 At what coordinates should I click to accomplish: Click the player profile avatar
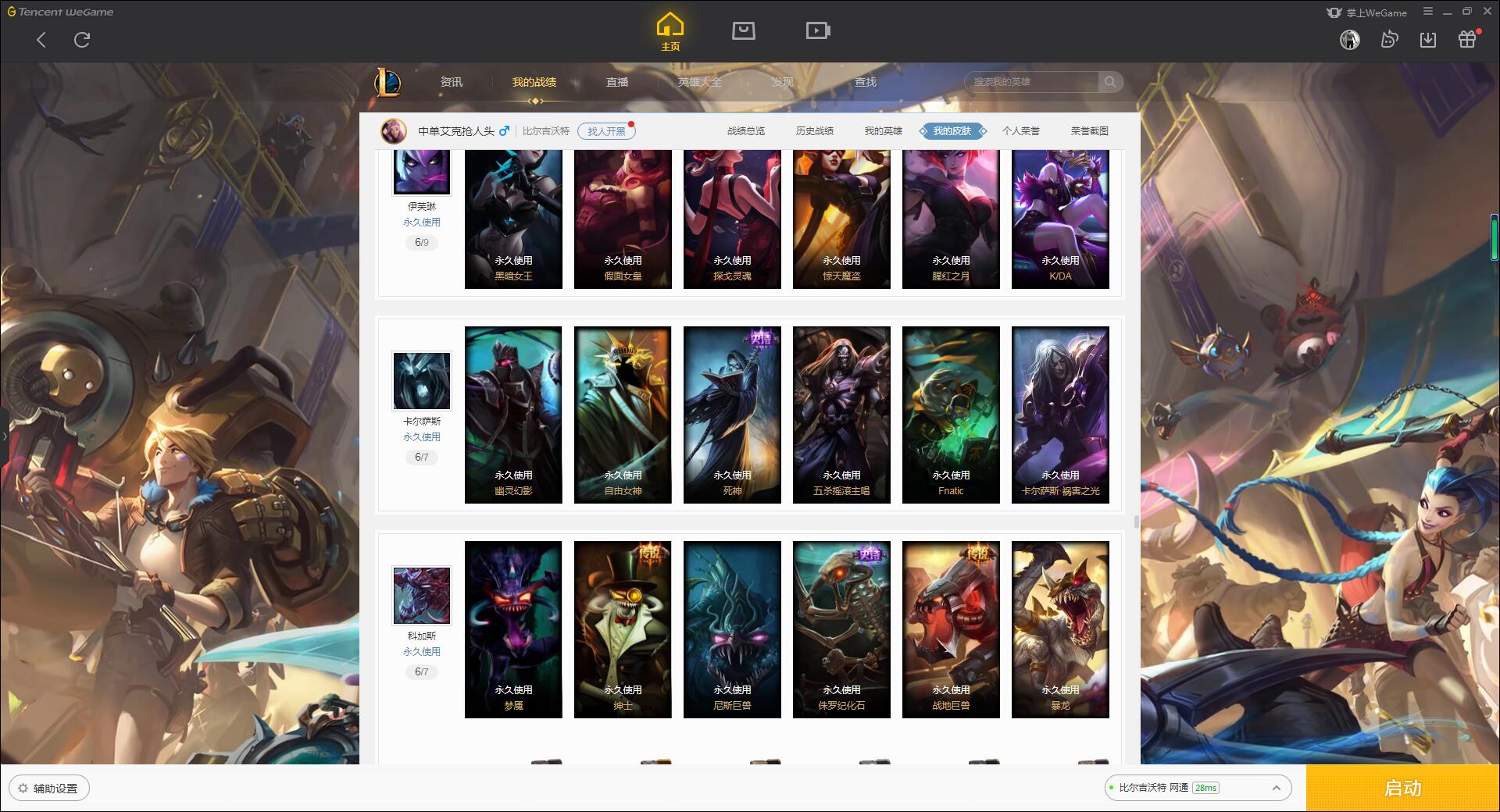pyautogui.click(x=394, y=131)
